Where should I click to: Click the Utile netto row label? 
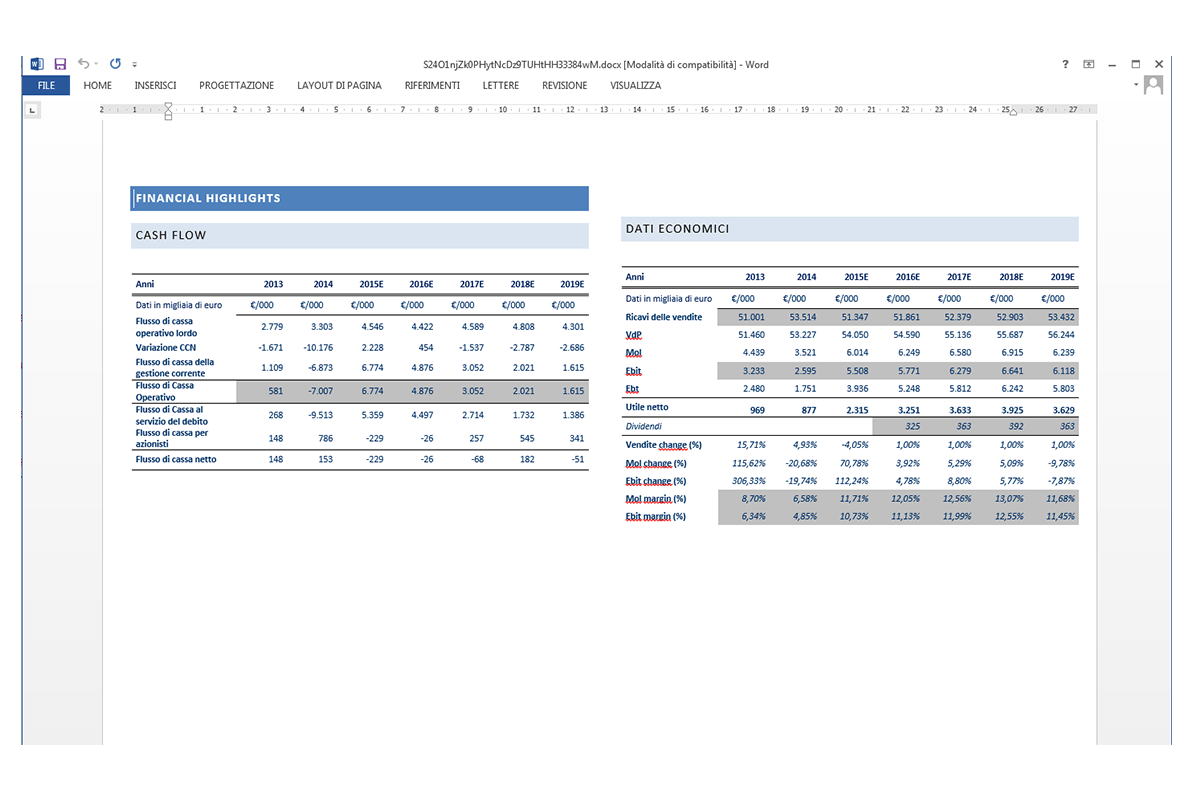pos(647,407)
